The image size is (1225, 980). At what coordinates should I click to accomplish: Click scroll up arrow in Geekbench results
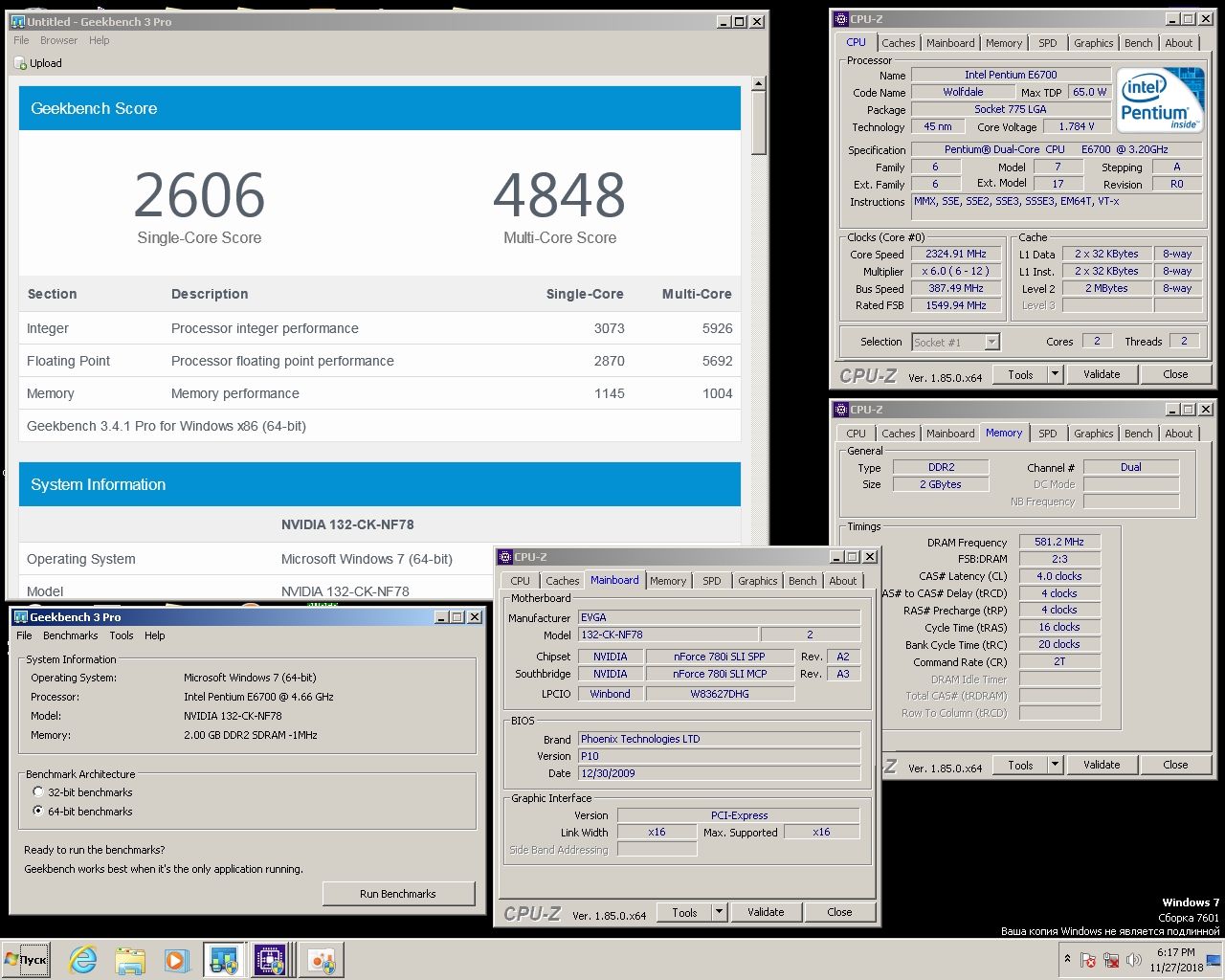(759, 84)
